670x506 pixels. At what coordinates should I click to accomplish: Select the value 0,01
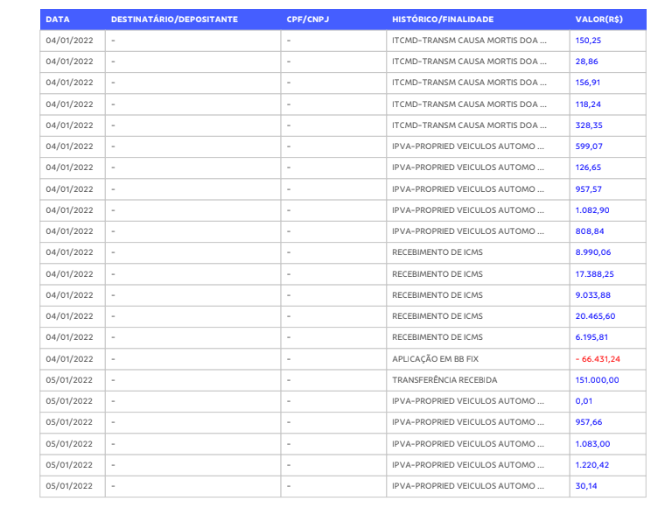point(584,401)
